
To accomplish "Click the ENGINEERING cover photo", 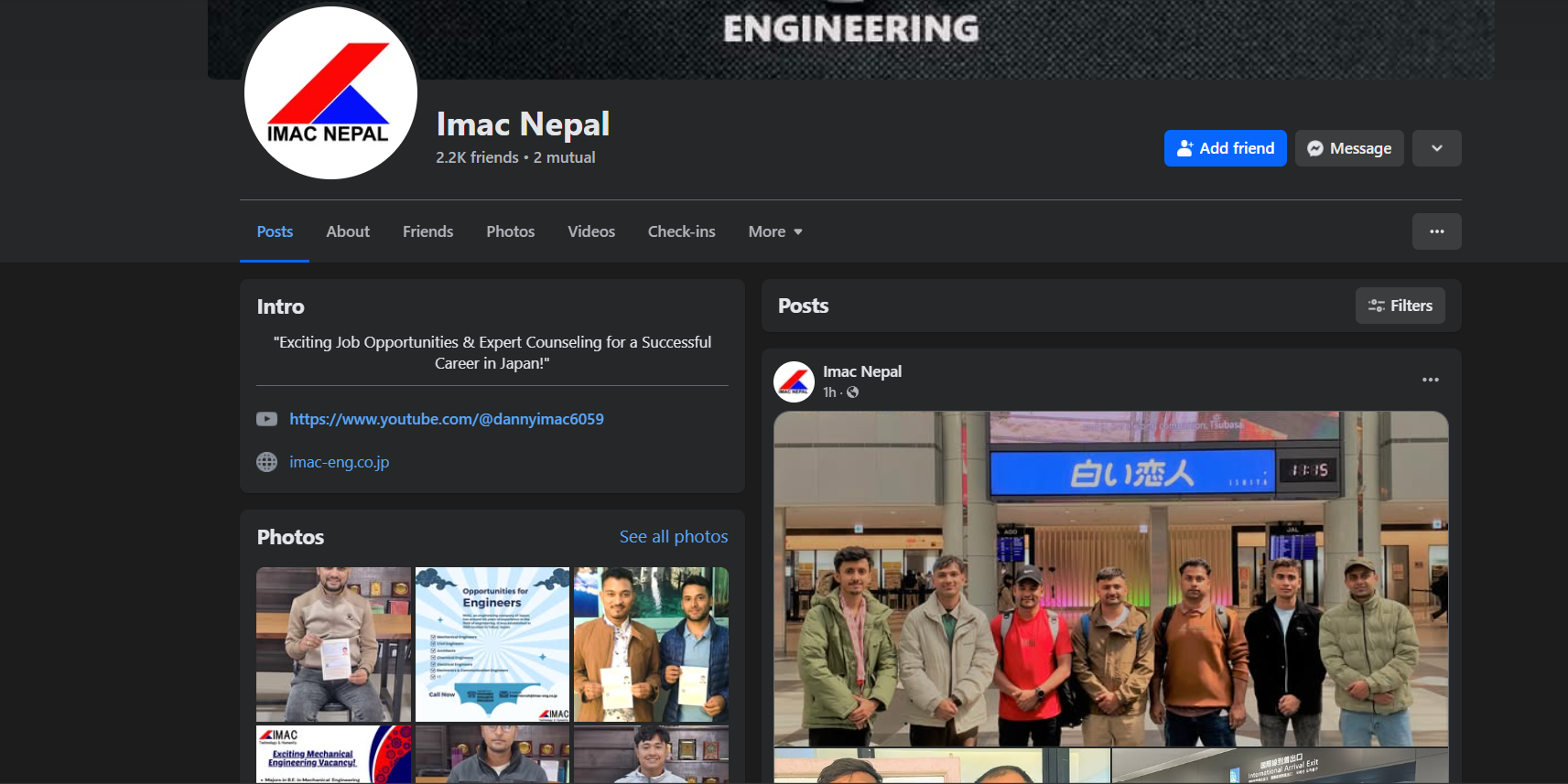I will (x=851, y=39).
